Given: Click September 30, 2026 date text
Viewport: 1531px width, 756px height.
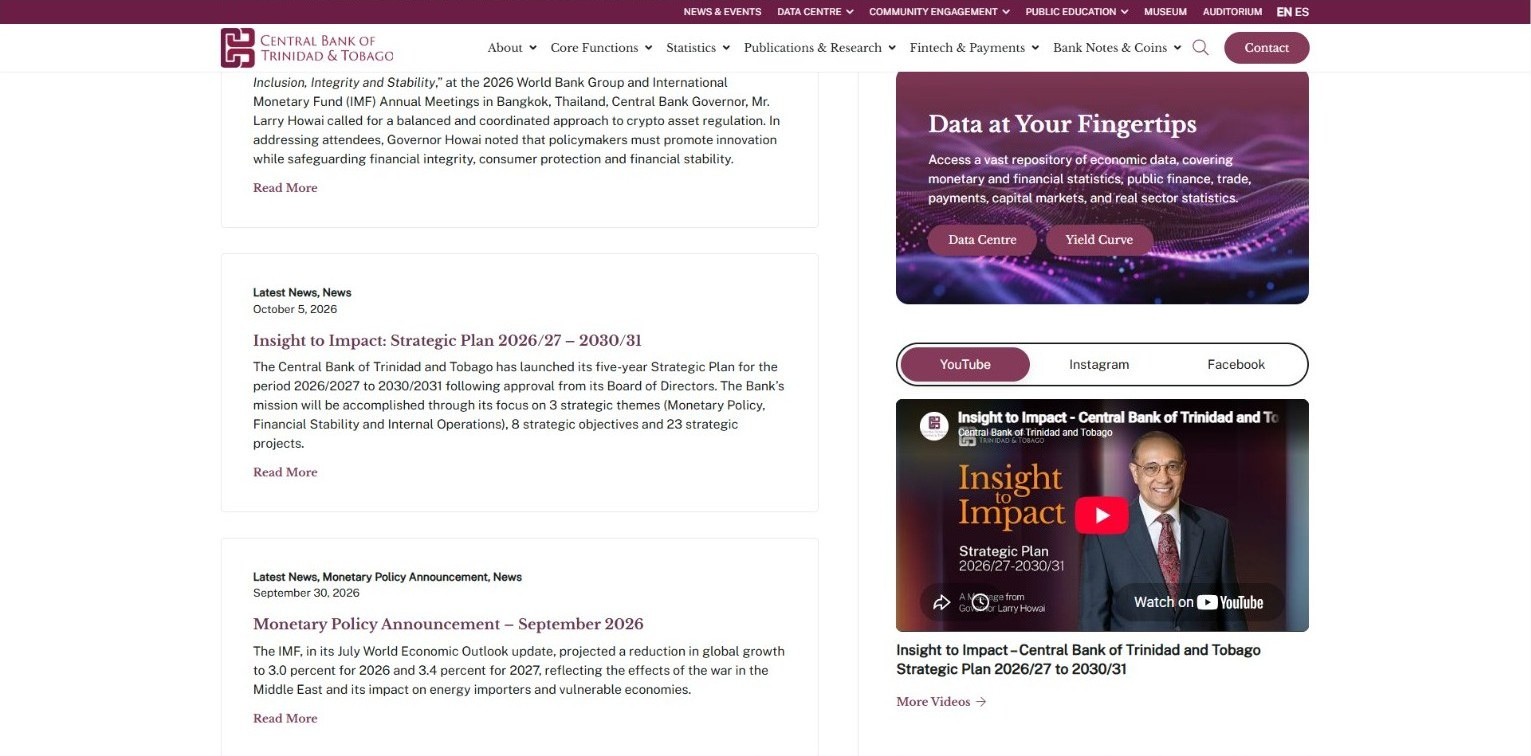Looking at the screenshot, I should click(306, 593).
